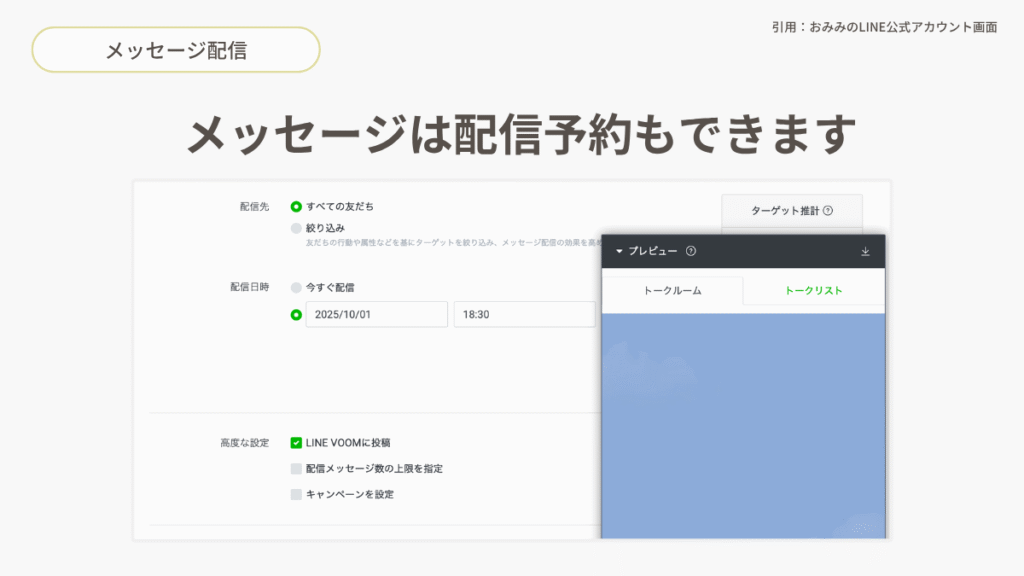Open the 2025/10/01 date field
1024x576 pixels.
pos(376,314)
